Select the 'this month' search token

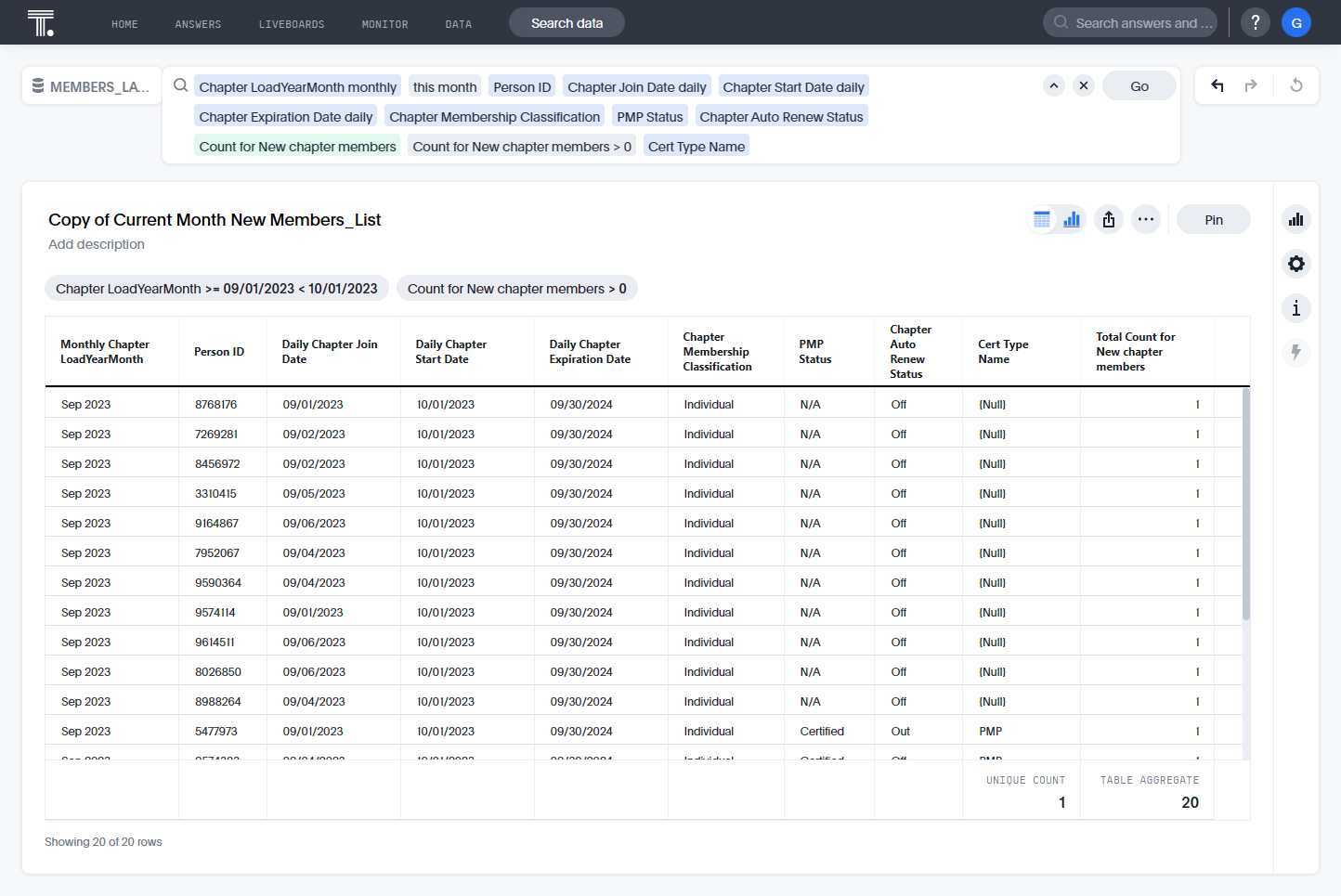445,87
